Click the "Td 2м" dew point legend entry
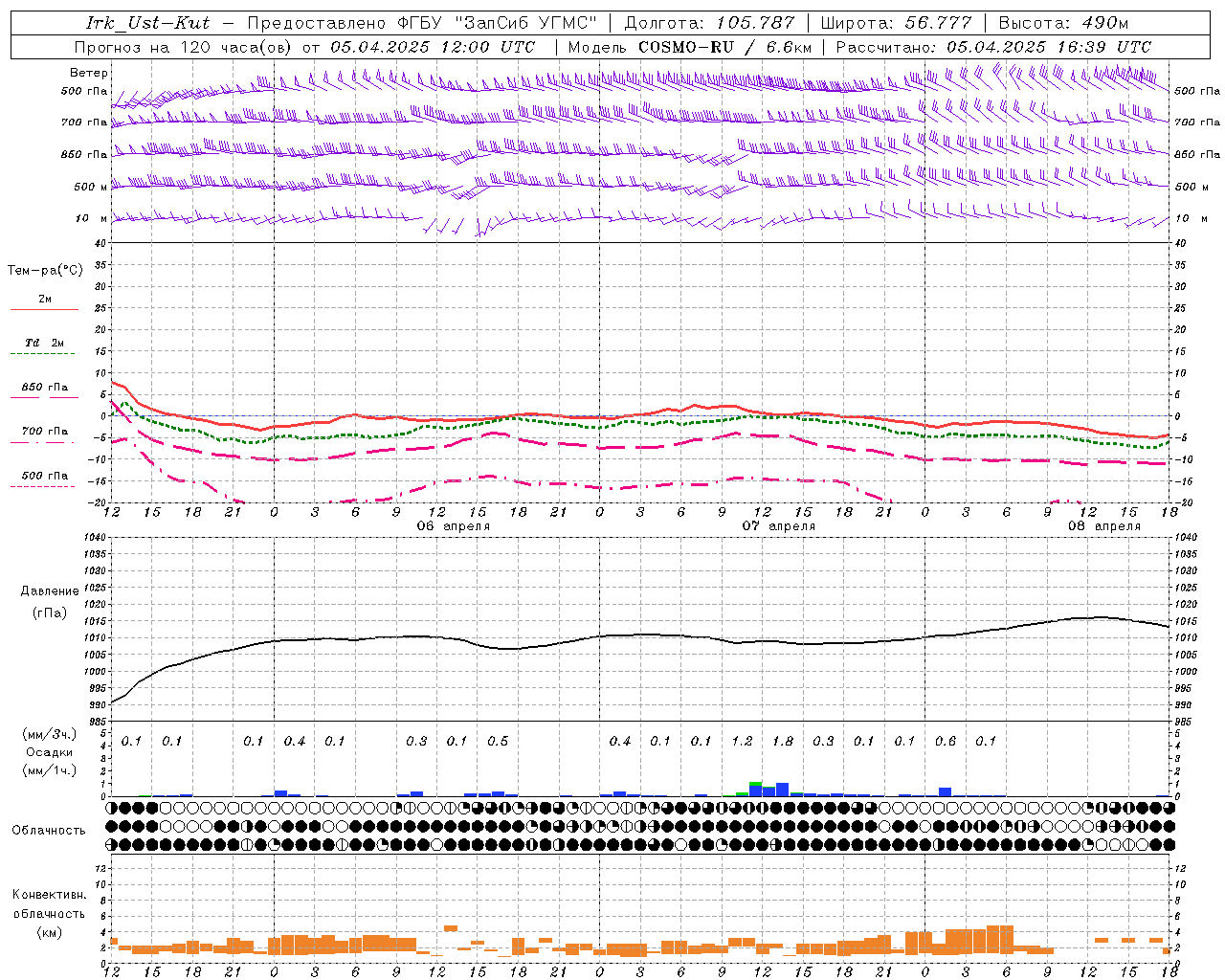 [x=45, y=343]
